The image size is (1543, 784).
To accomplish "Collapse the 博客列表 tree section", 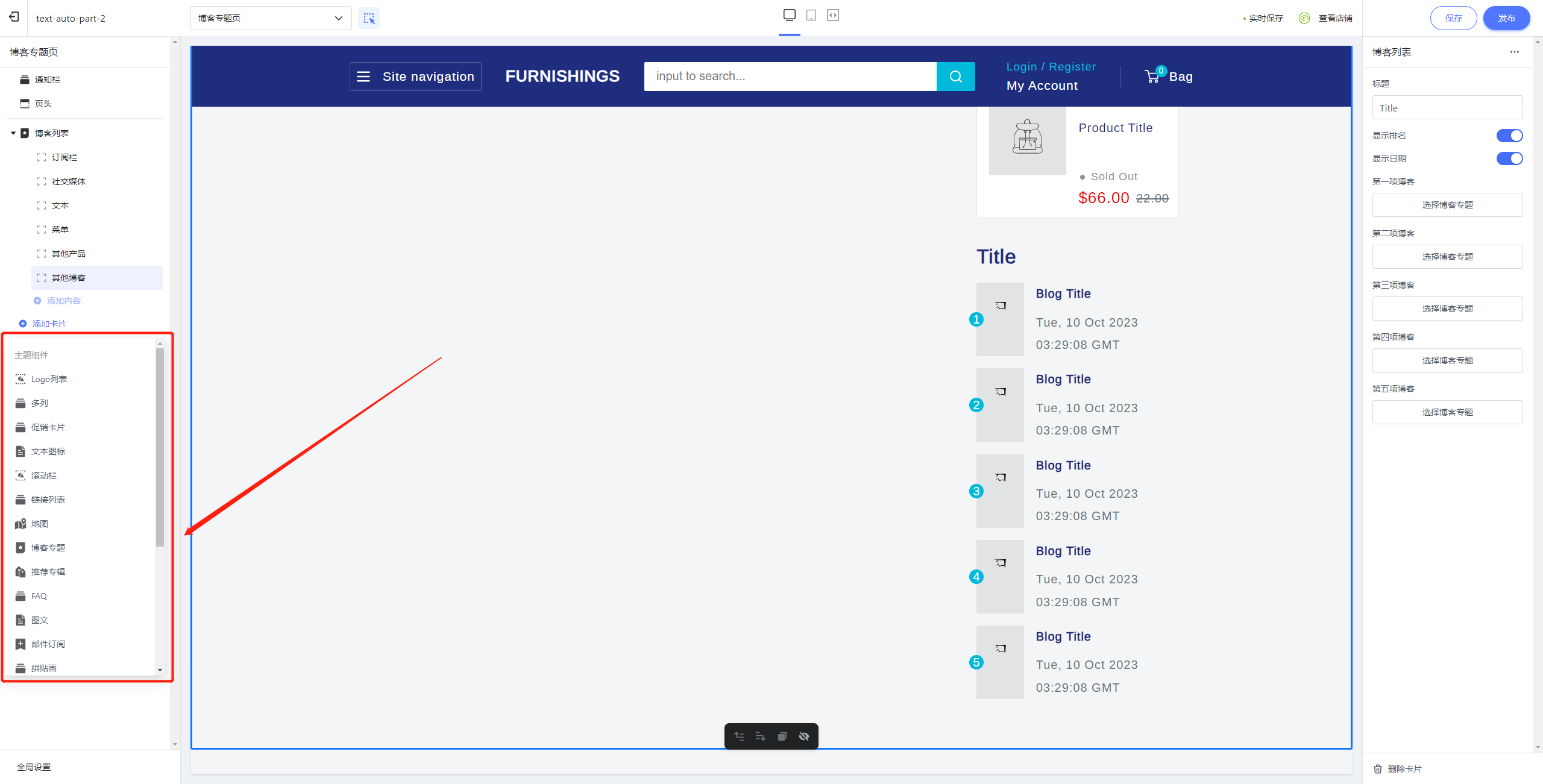I will click(13, 133).
